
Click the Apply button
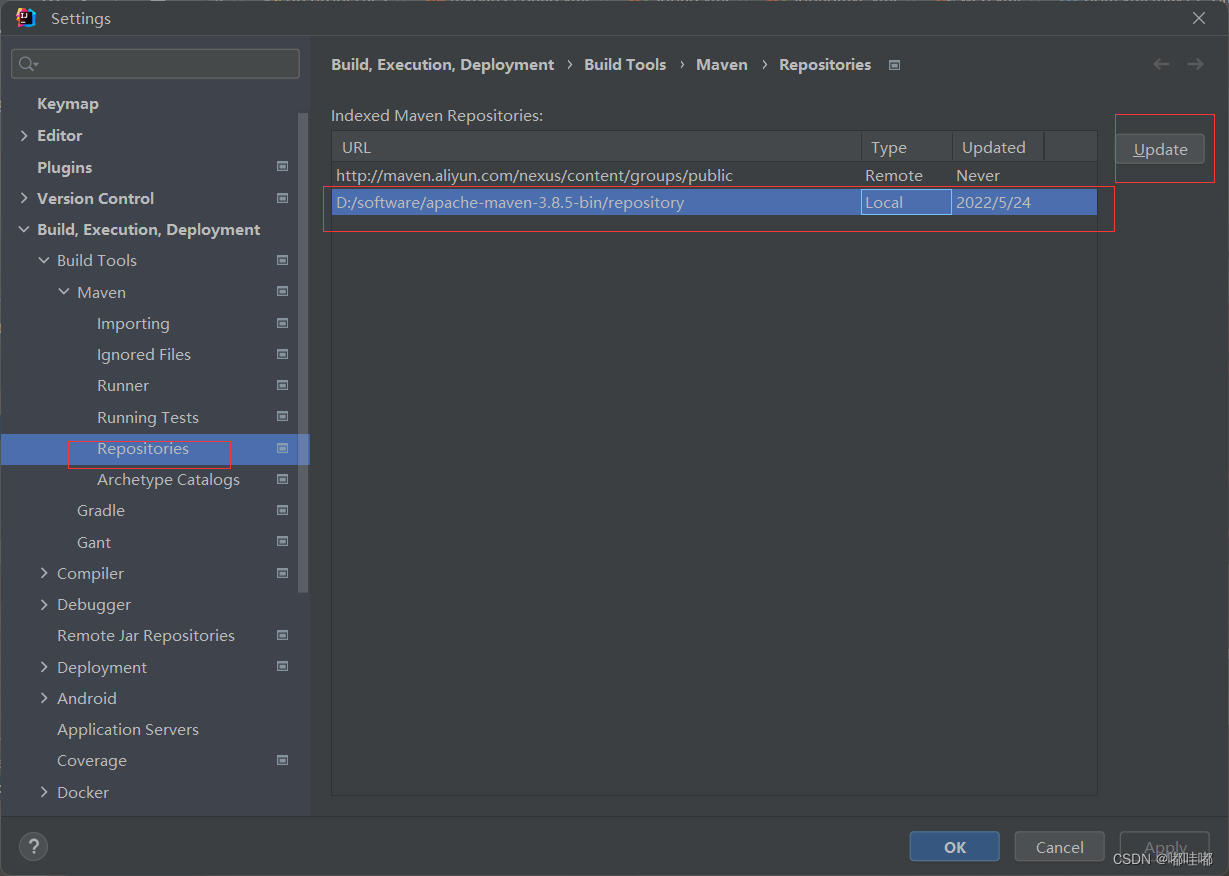point(1165,847)
